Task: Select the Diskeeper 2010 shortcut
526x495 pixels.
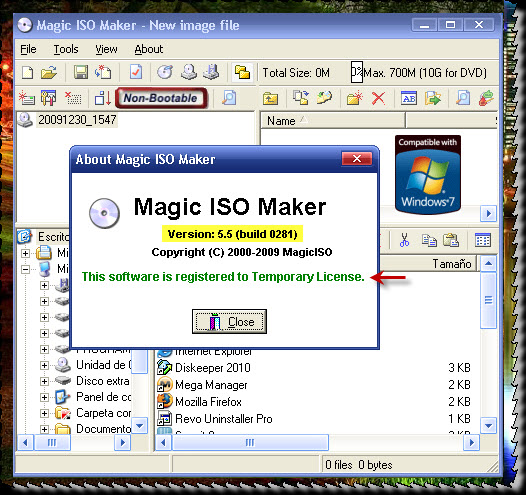Action: (x=213, y=368)
